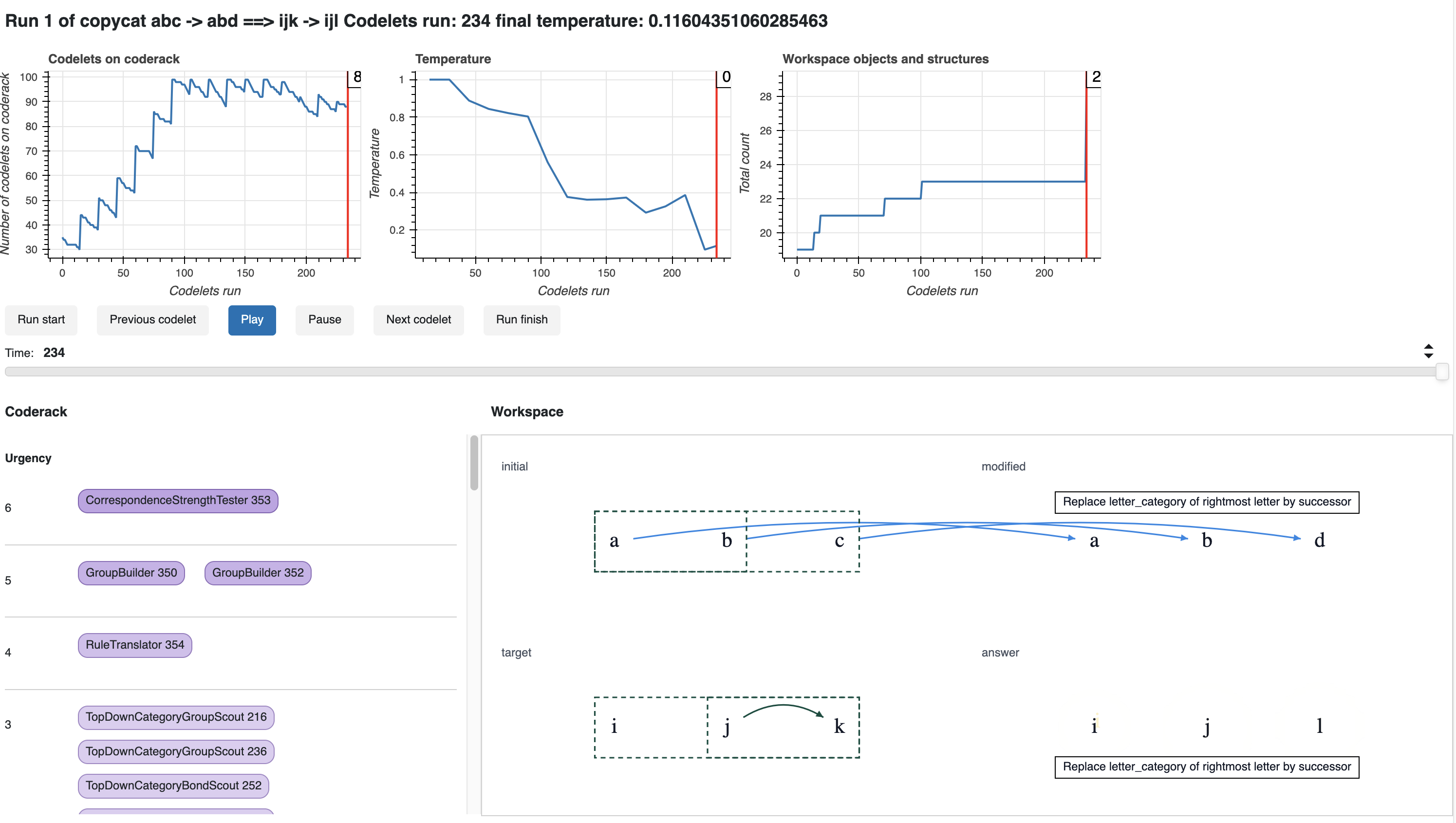Click the modified string rule box
Screen dimensions: 1456x823
point(1207,502)
